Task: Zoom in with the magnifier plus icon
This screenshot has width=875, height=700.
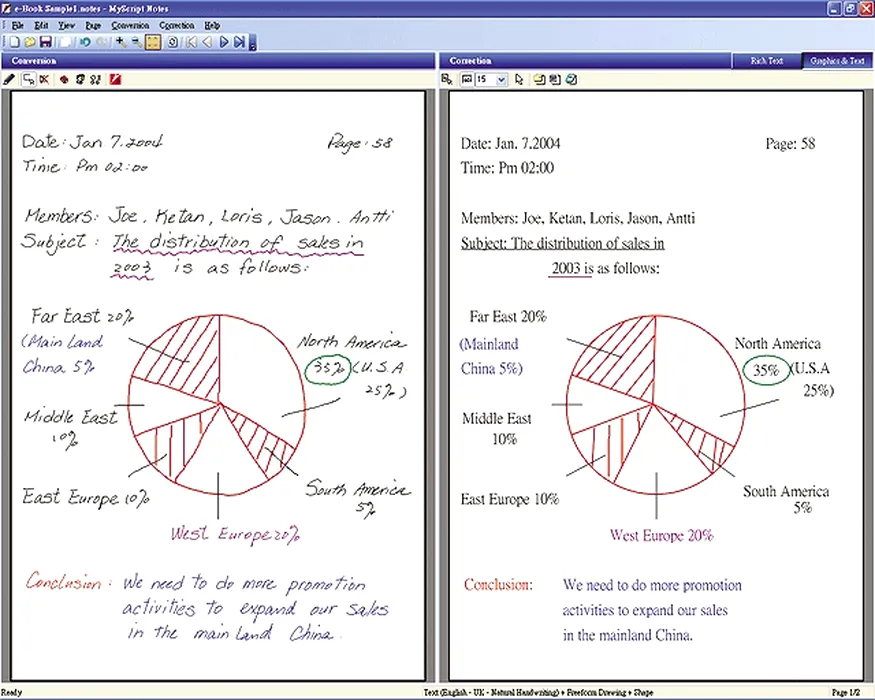Action: [x=121, y=42]
